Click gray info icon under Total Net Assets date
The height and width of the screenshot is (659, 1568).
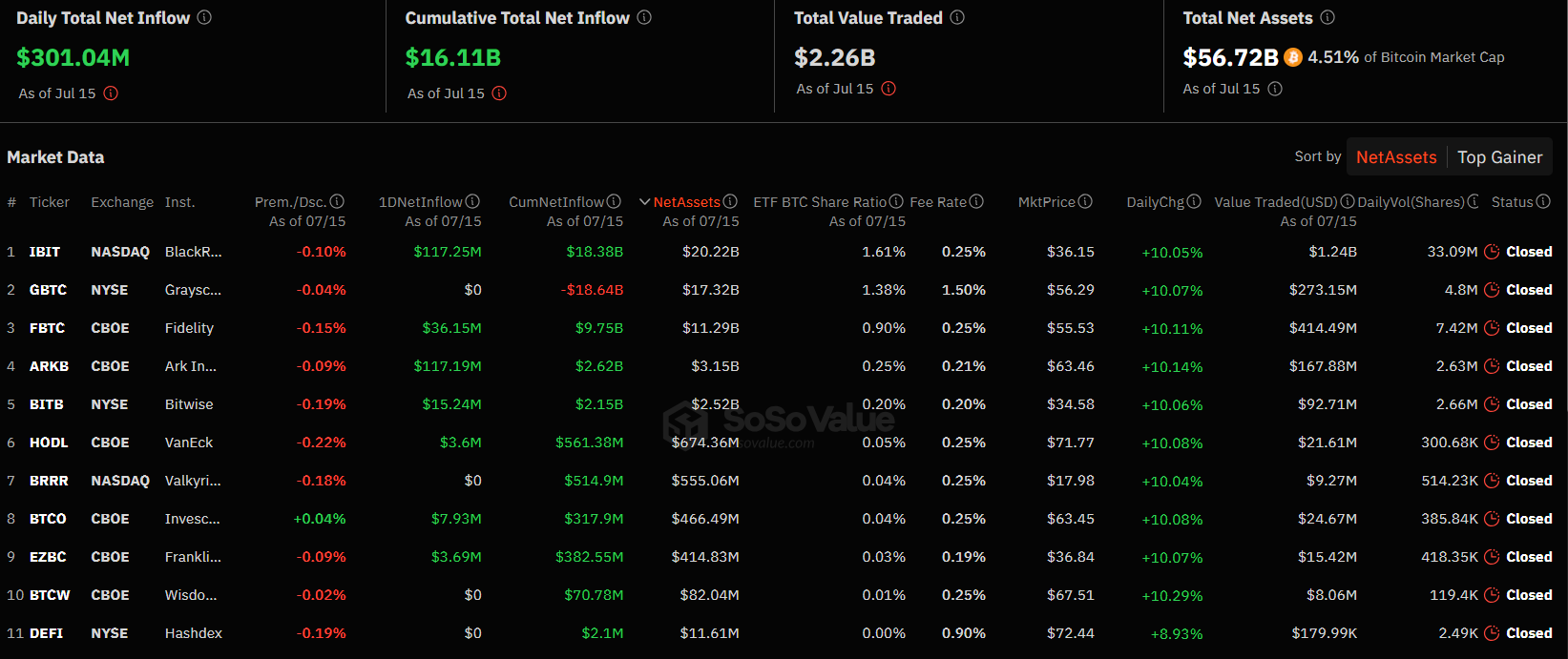point(1275,89)
